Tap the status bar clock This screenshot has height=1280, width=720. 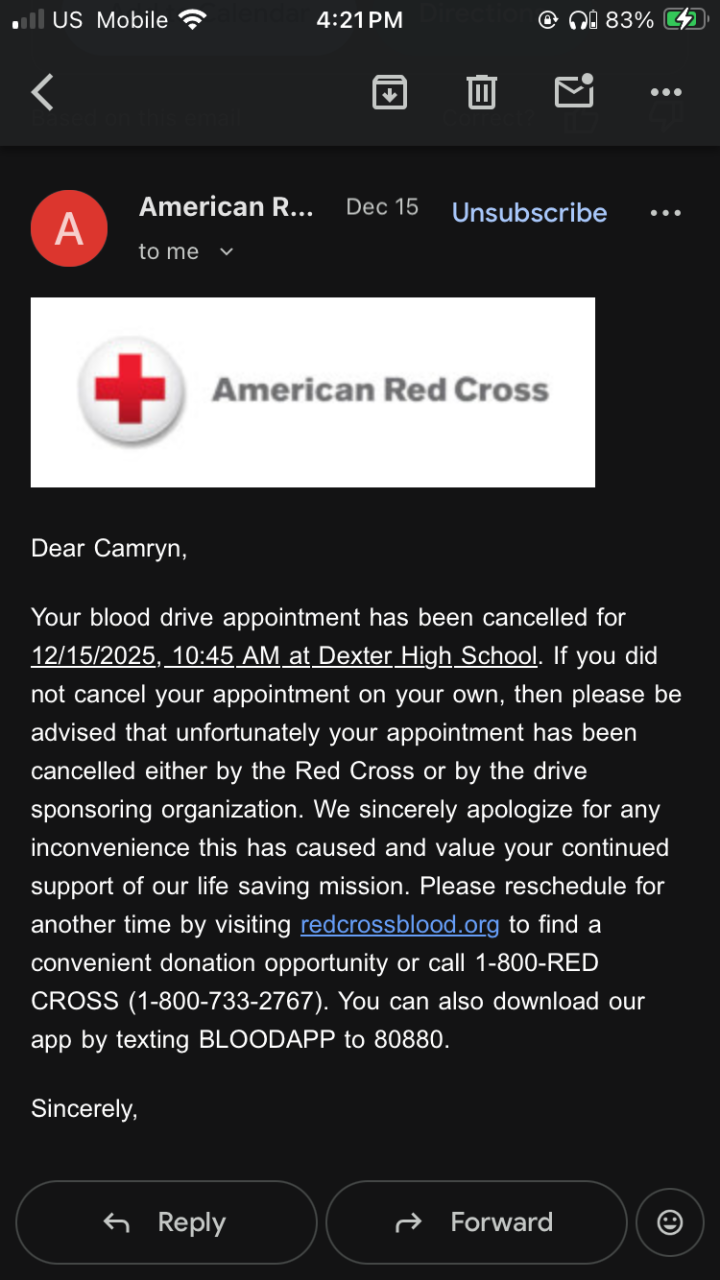click(359, 20)
